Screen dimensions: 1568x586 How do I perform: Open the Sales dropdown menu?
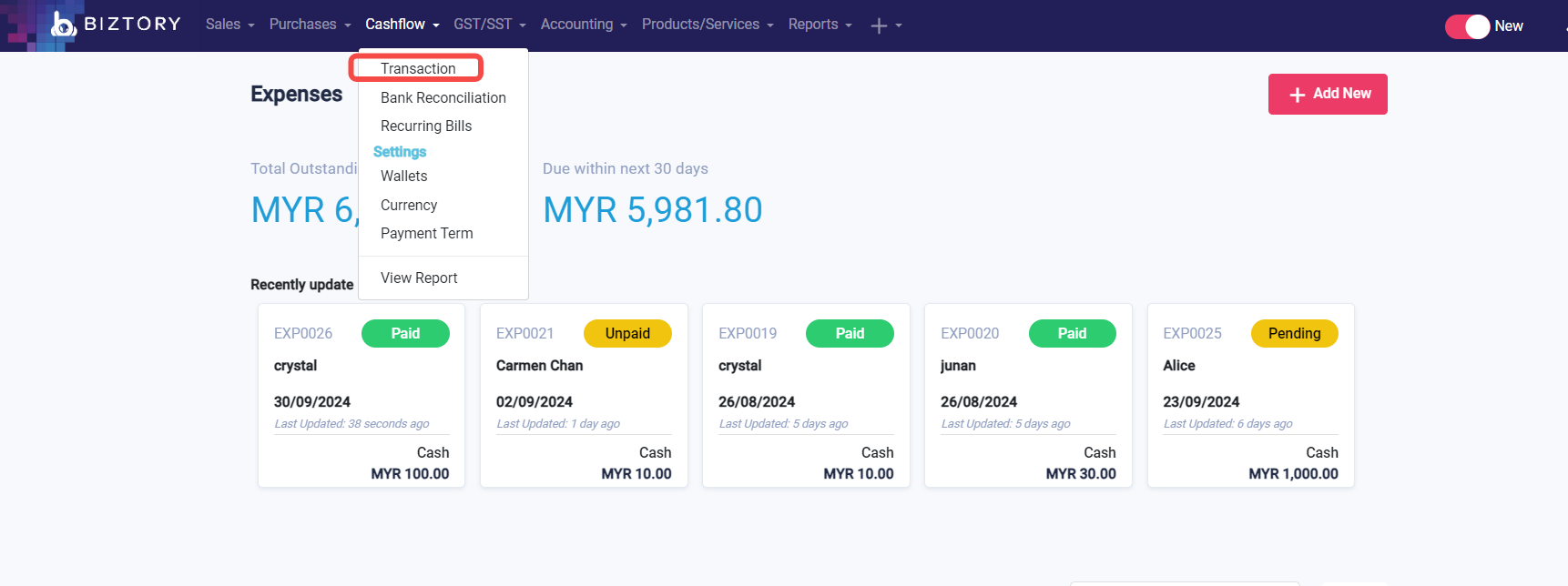(x=229, y=25)
